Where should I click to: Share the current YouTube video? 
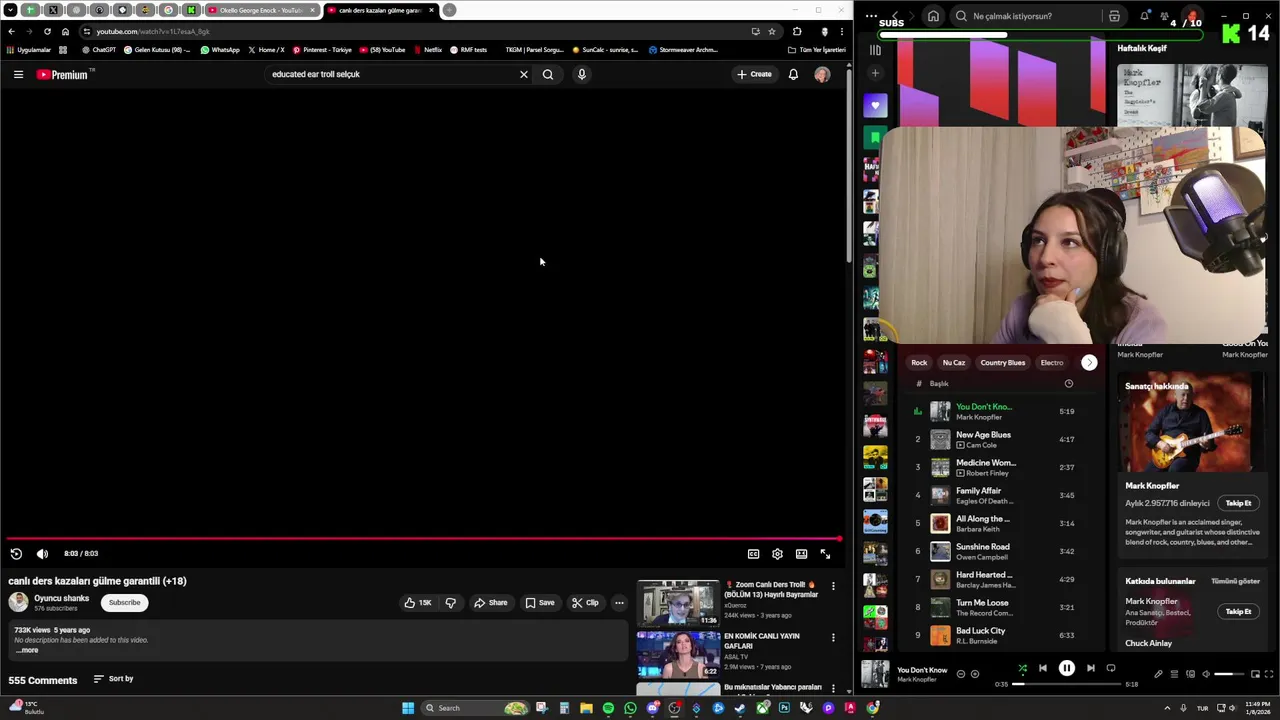491,602
